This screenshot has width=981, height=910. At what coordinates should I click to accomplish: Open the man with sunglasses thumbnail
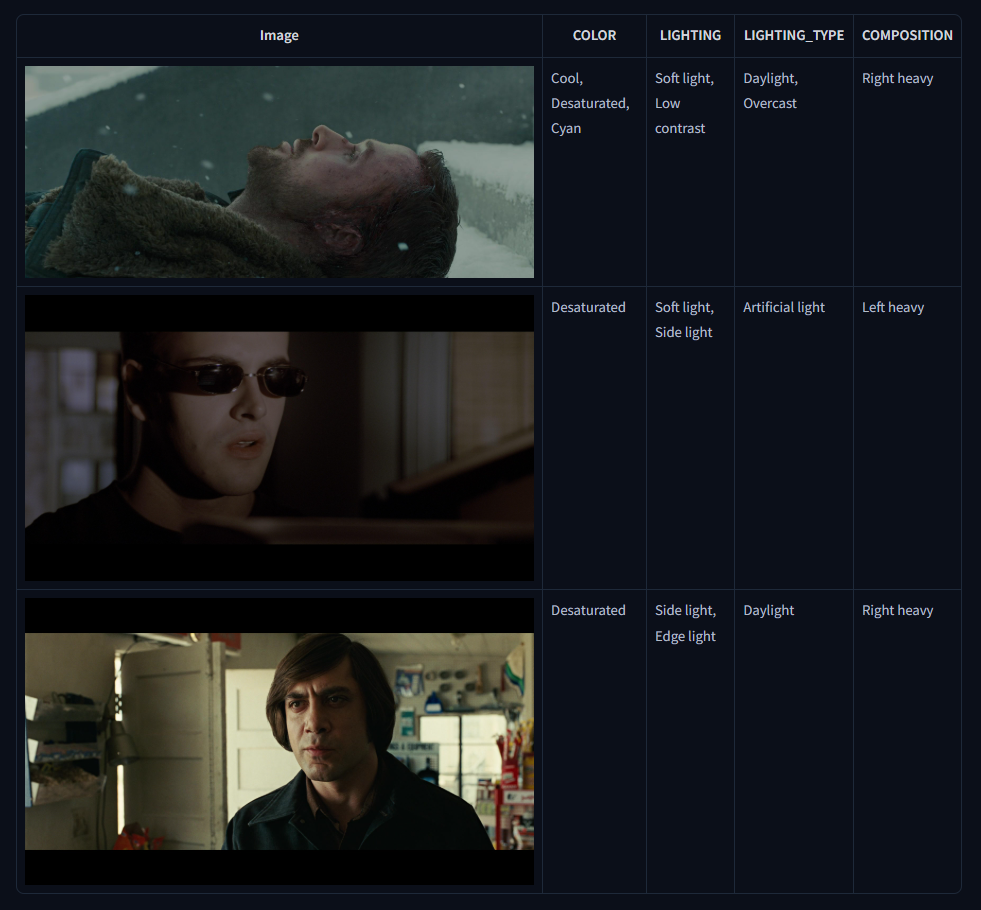(279, 438)
